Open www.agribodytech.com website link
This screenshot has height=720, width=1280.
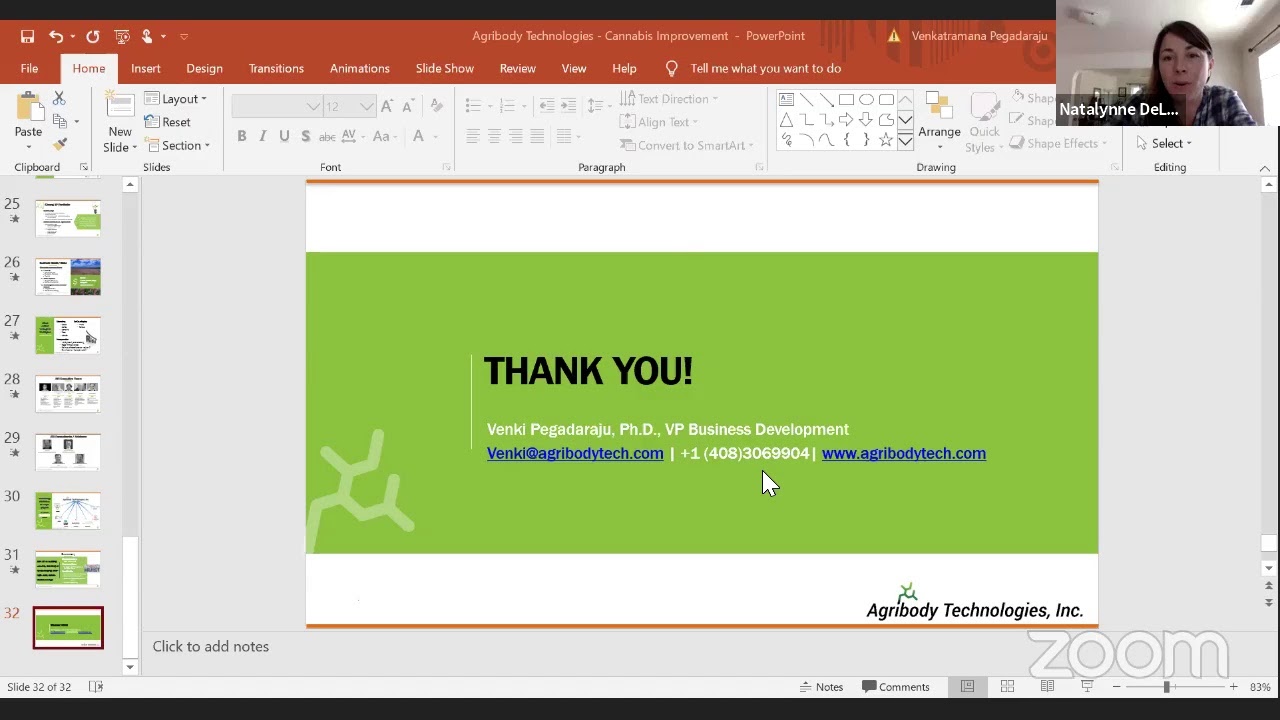point(904,453)
